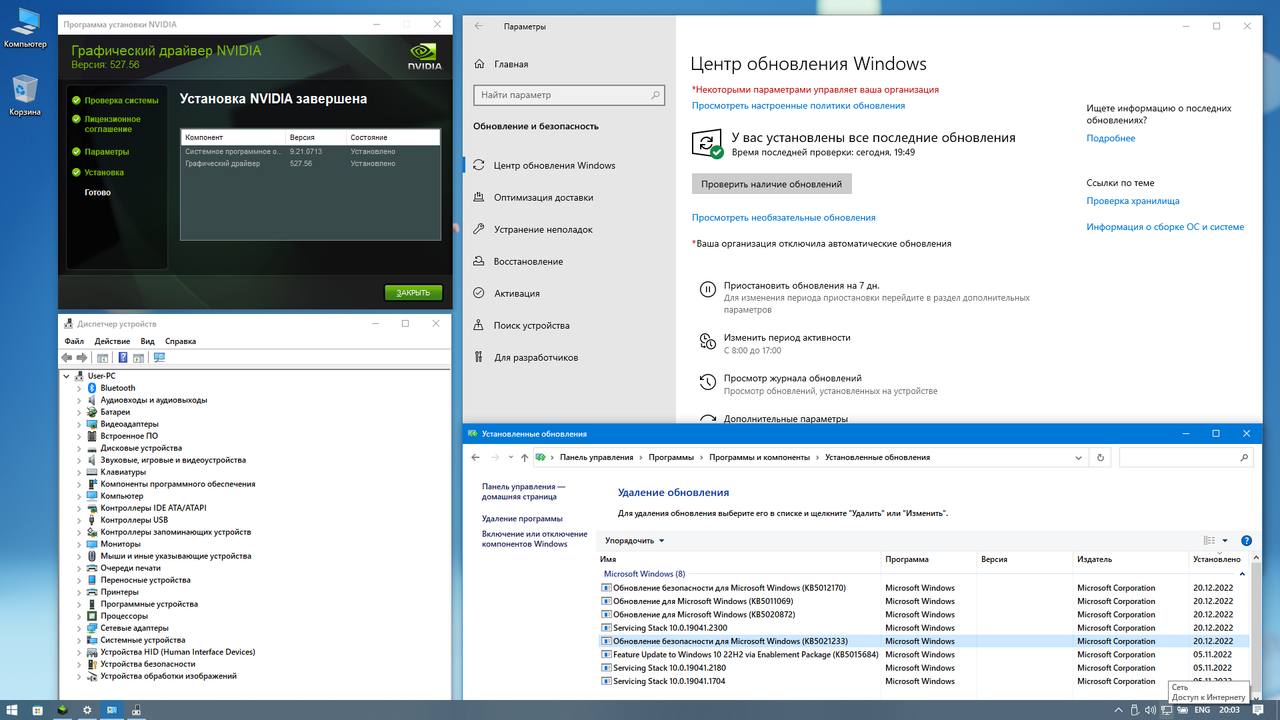The width and height of the screenshot is (1280, 720).
Task: Click the pause updates icon
Action: coord(707,290)
